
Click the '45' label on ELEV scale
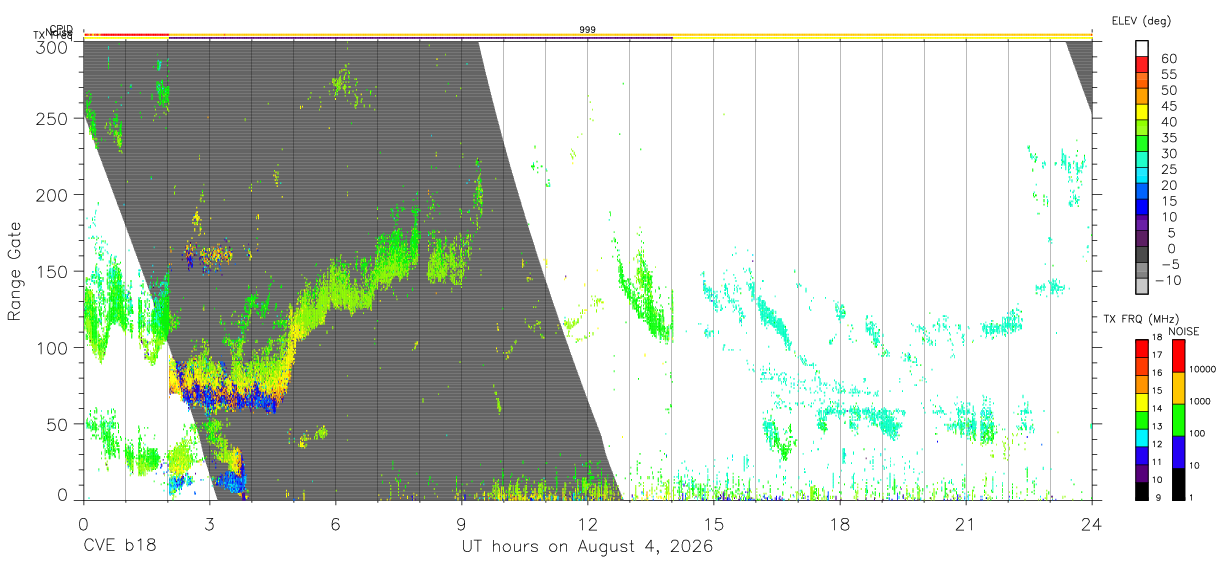click(x=1168, y=106)
